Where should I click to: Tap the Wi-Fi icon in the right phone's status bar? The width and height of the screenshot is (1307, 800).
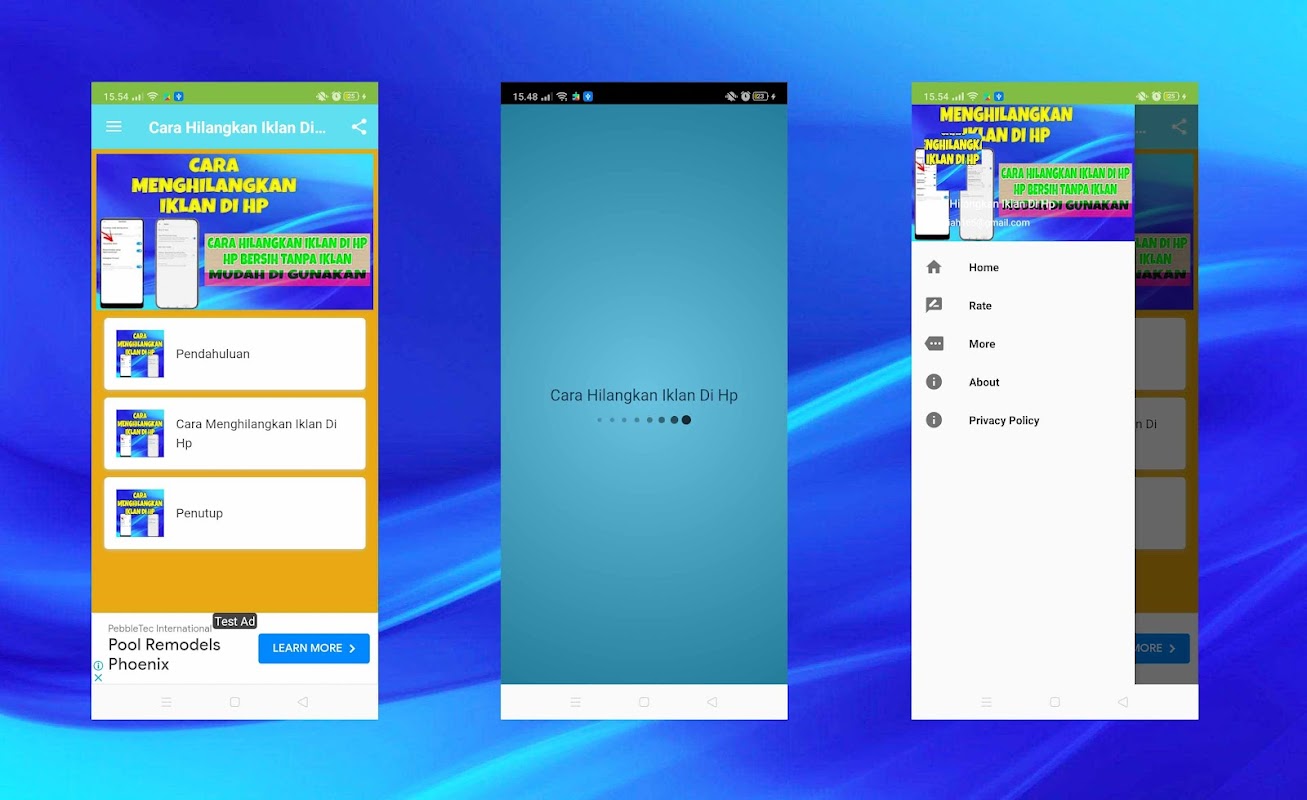[973, 96]
